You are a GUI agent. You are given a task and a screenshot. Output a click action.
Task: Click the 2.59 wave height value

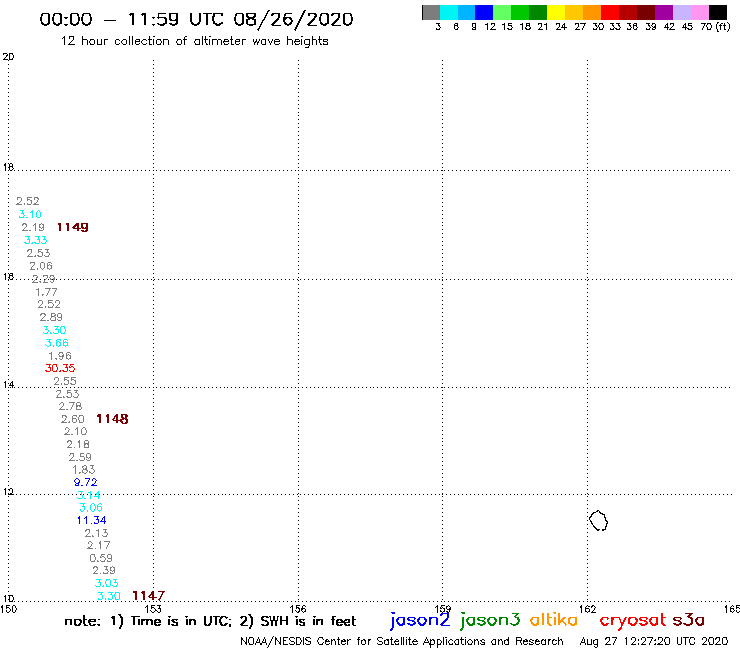tap(80, 457)
